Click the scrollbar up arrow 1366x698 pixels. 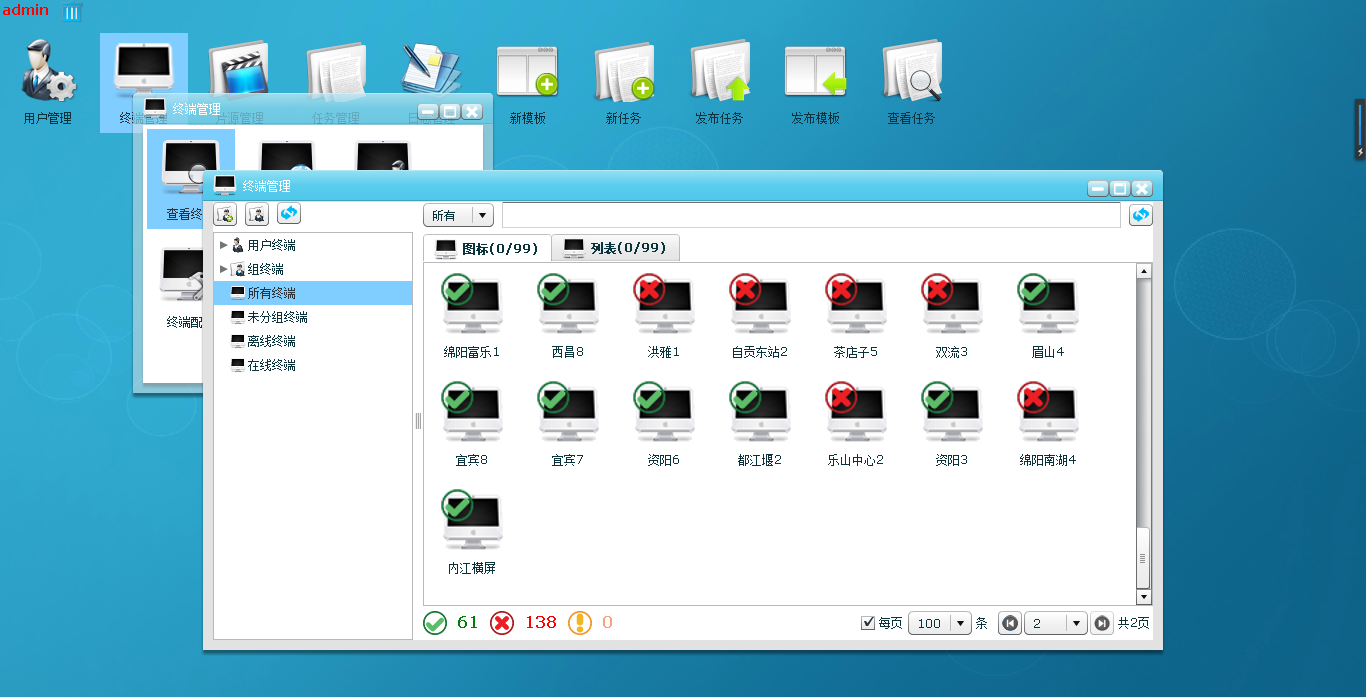tap(1144, 271)
